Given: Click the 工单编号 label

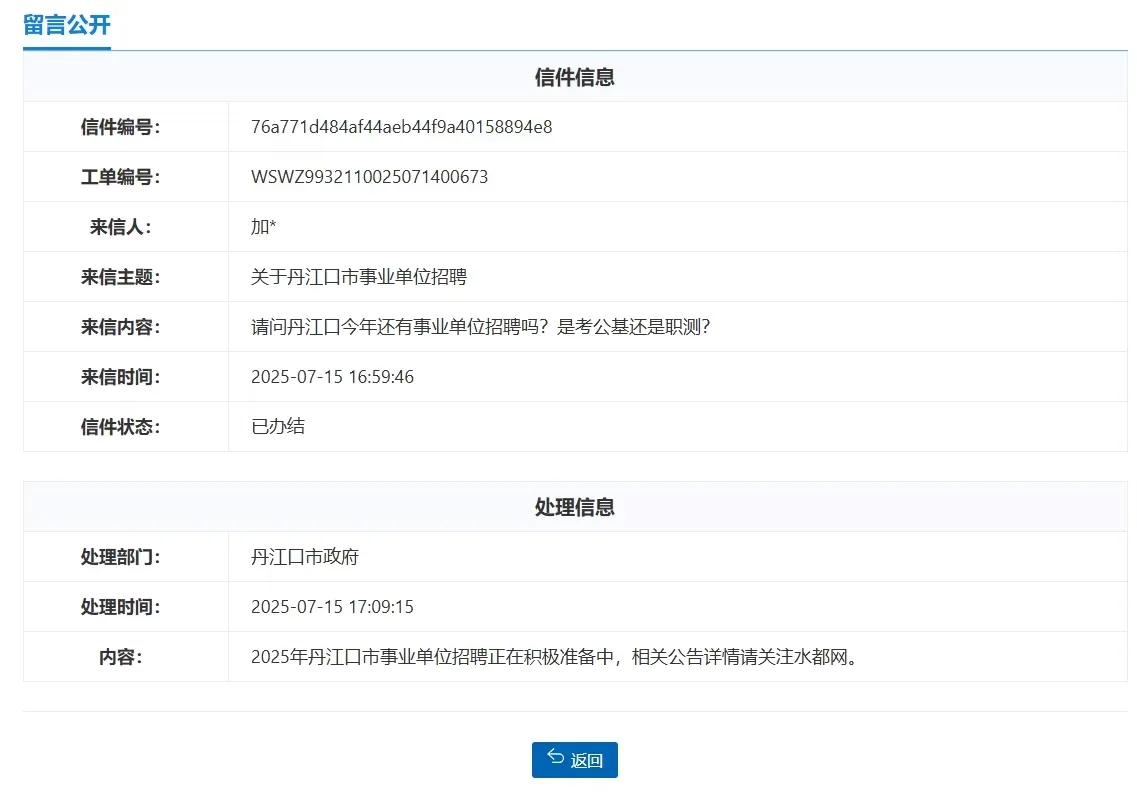Looking at the screenshot, I should coord(120,177).
